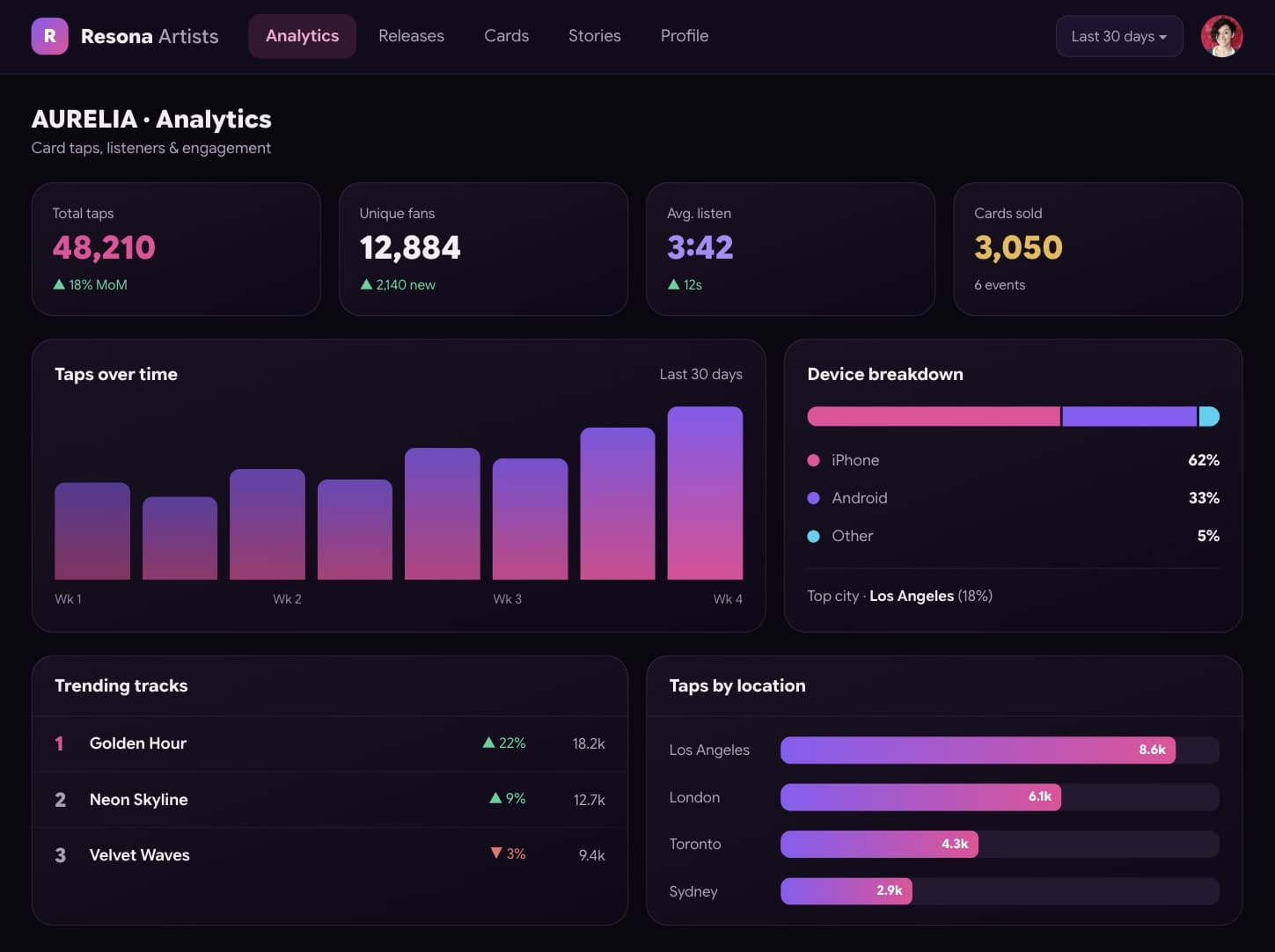Screen dimensions: 1275x952
Task: Open the Profile tab
Action: 684,36
